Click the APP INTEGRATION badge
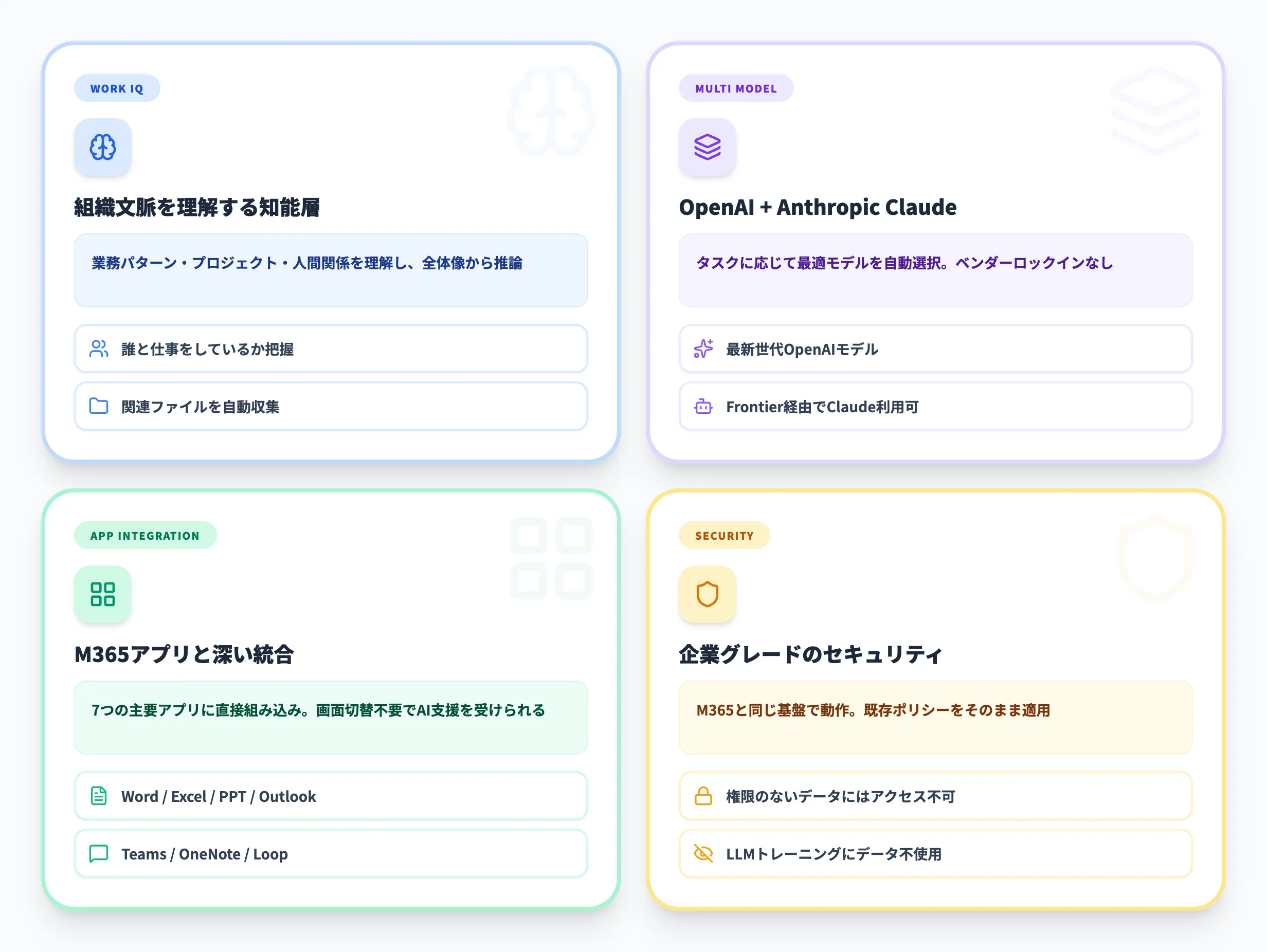This screenshot has width=1267, height=952. pos(145,535)
